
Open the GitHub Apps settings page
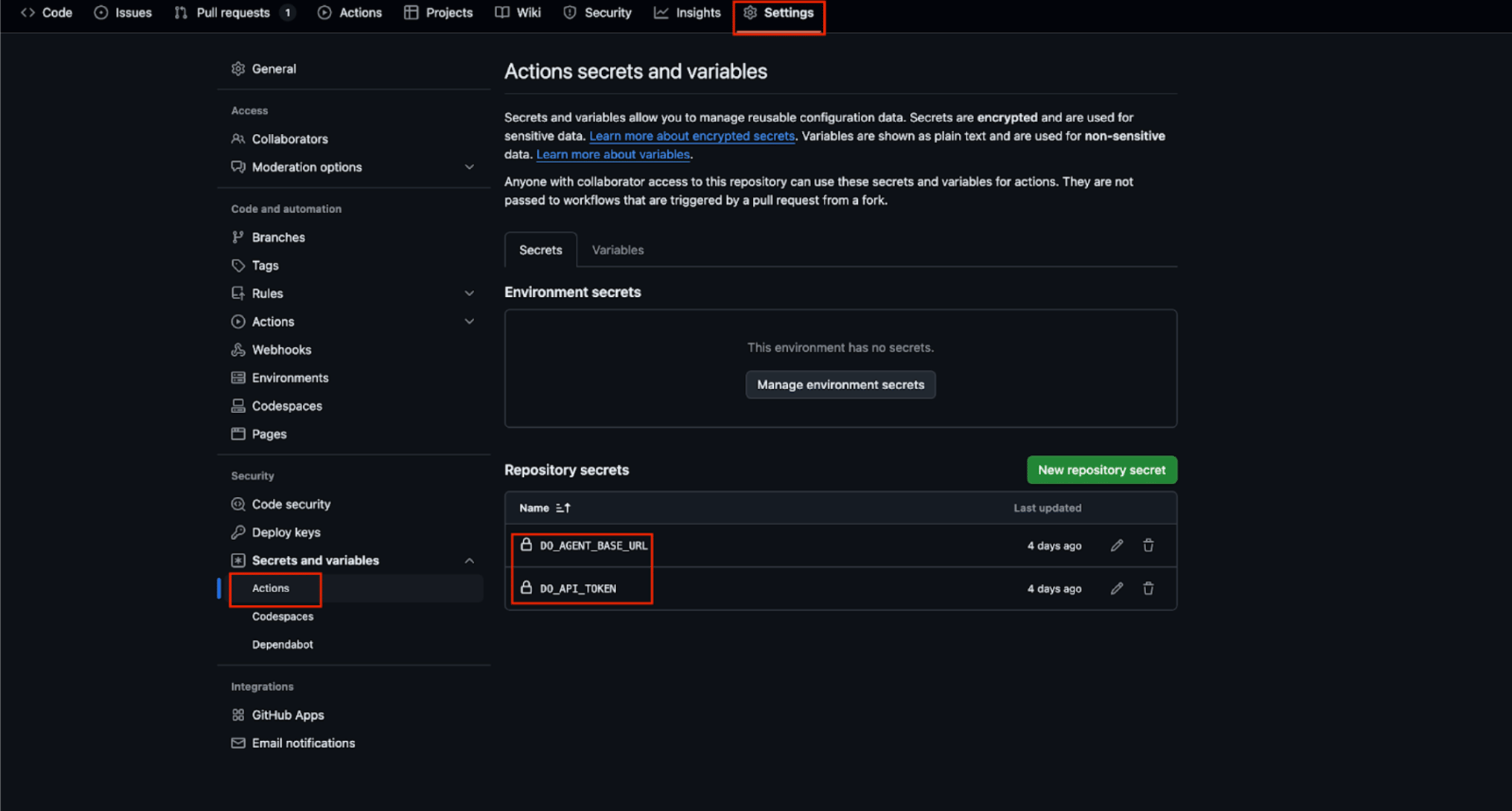coord(288,715)
